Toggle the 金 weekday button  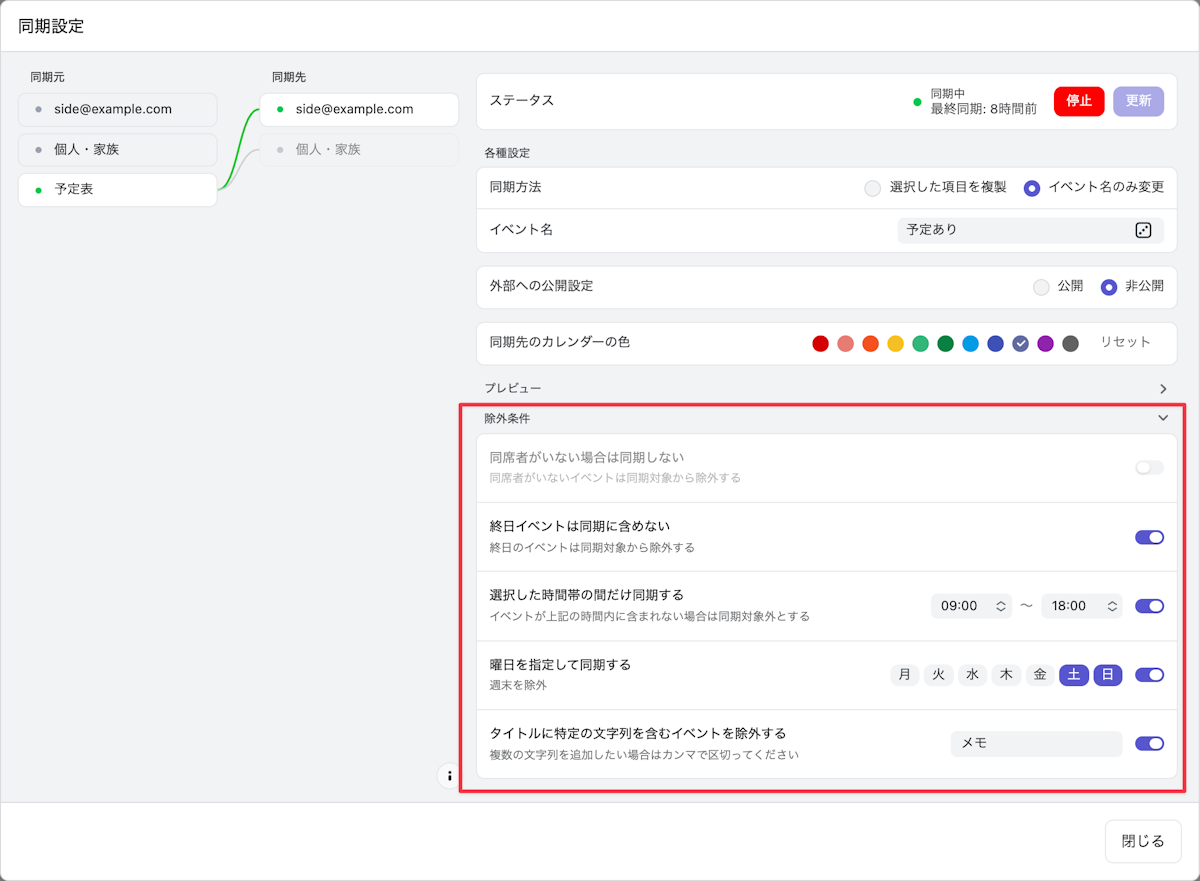(x=1040, y=675)
